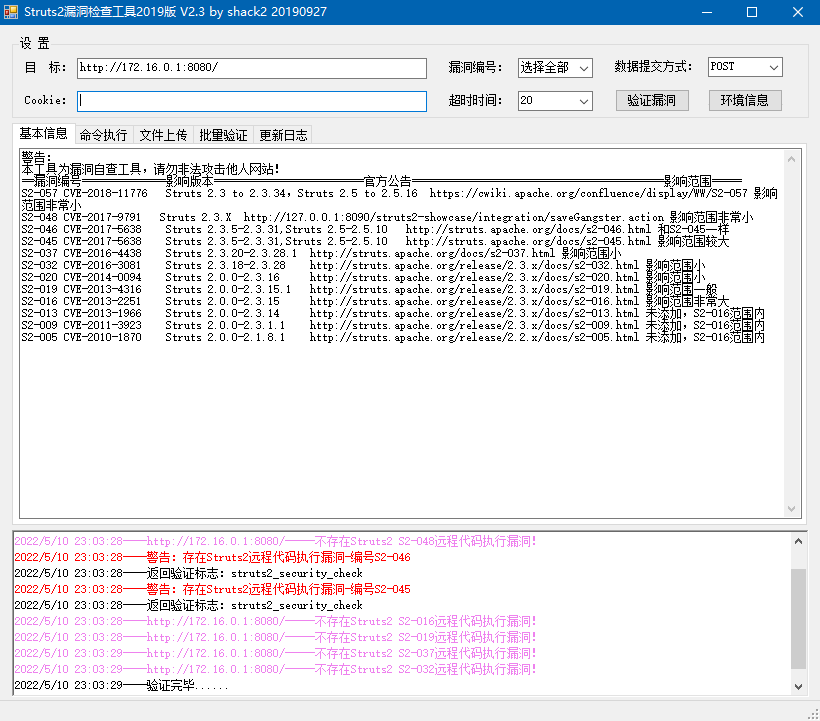Click log line about S2-037 not existing
The image size is (820, 721).
276,654
